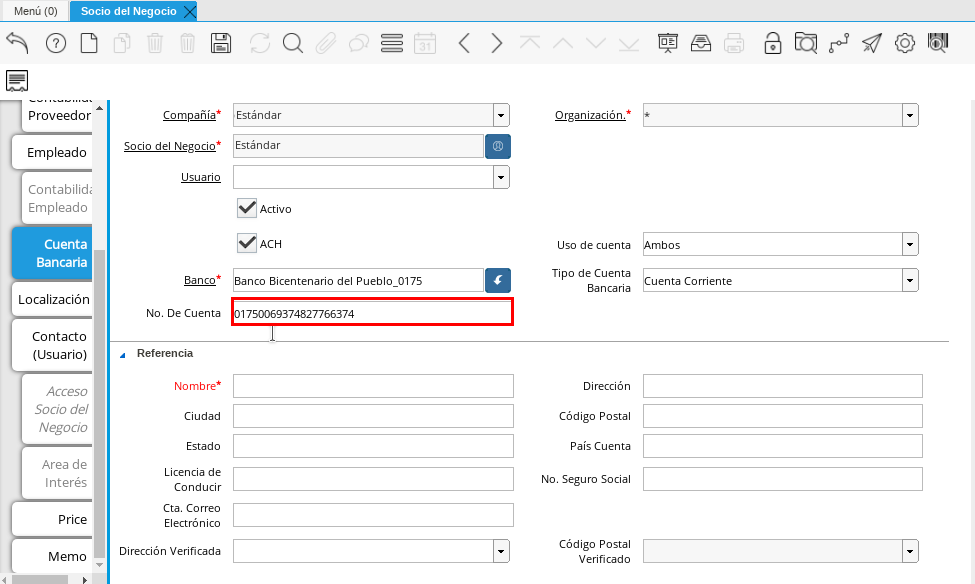Expand the Compañía dropdown
The image size is (975, 584).
pyautogui.click(x=501, y=115)
